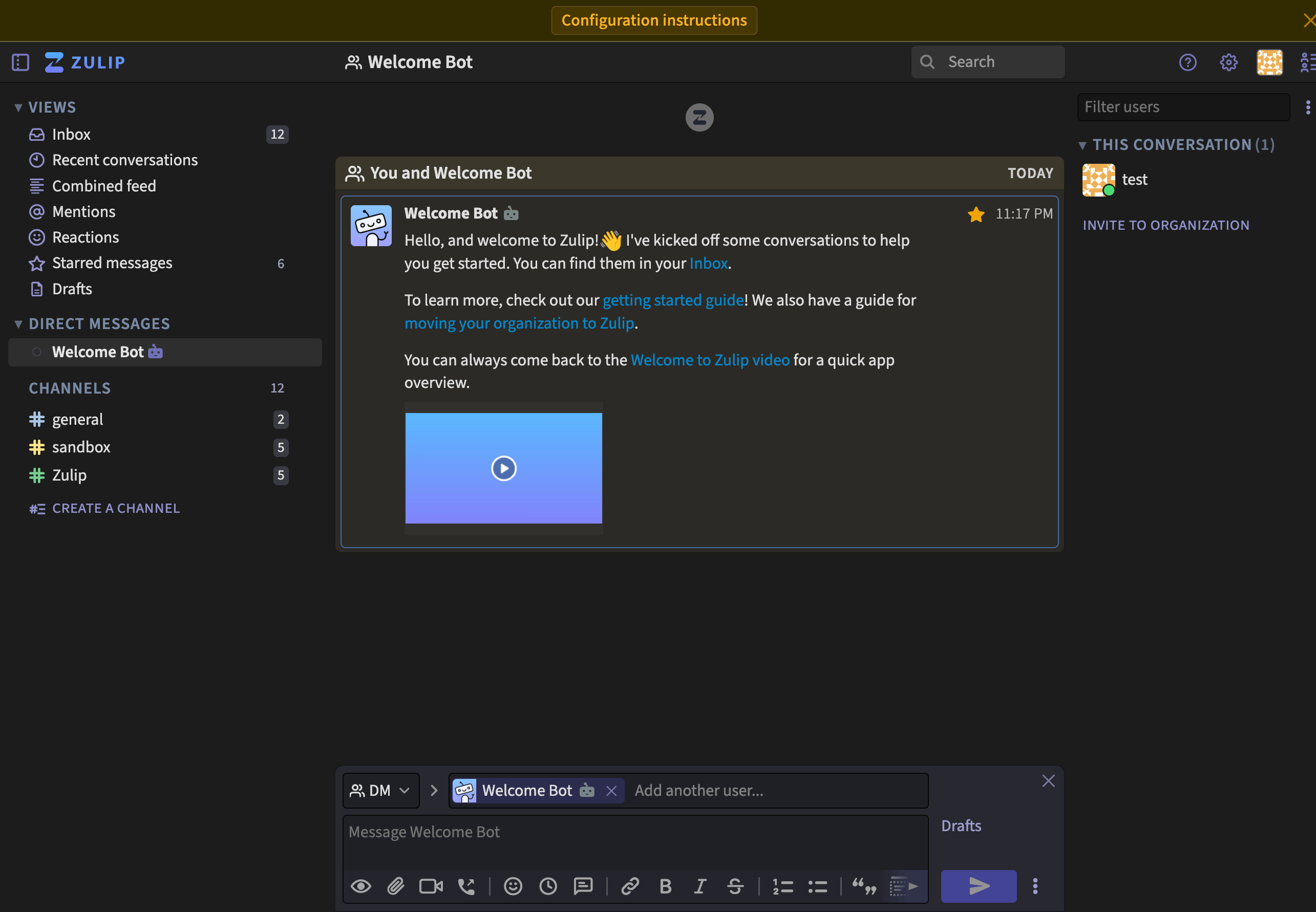Insert a link in message

pyautogui.click(x=630, y=886)
